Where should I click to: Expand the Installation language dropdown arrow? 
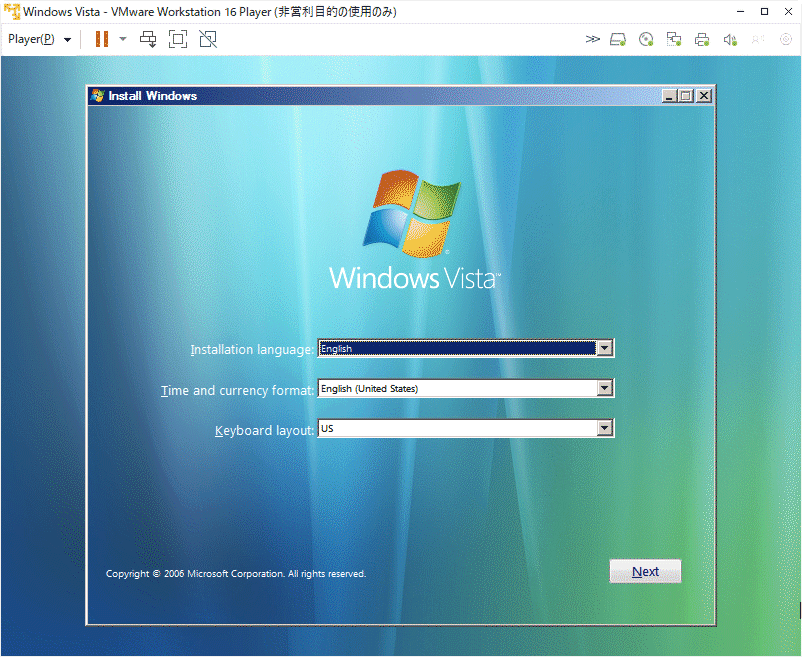pos(605,348)
